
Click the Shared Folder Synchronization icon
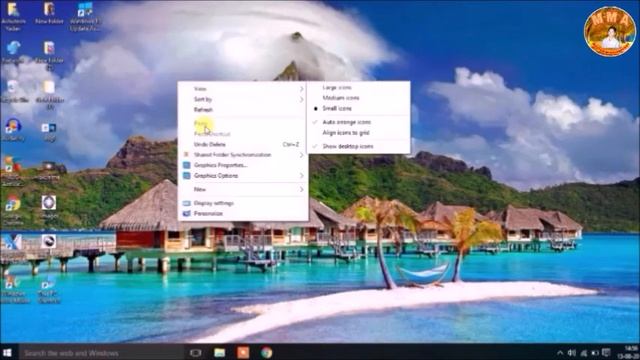click(x=186, y=155)
